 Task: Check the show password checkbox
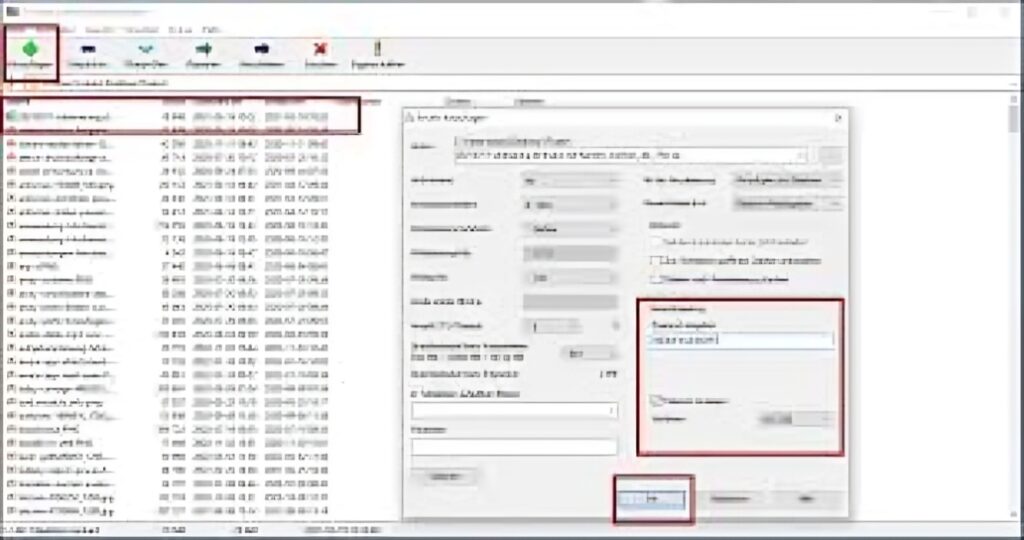pos(656,400)
